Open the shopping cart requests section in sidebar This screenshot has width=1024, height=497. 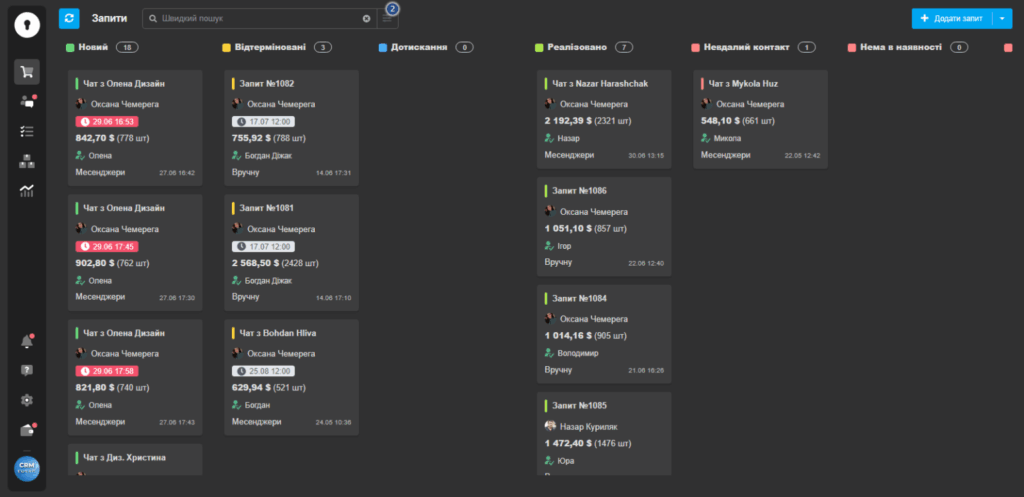tap(27, 71)
